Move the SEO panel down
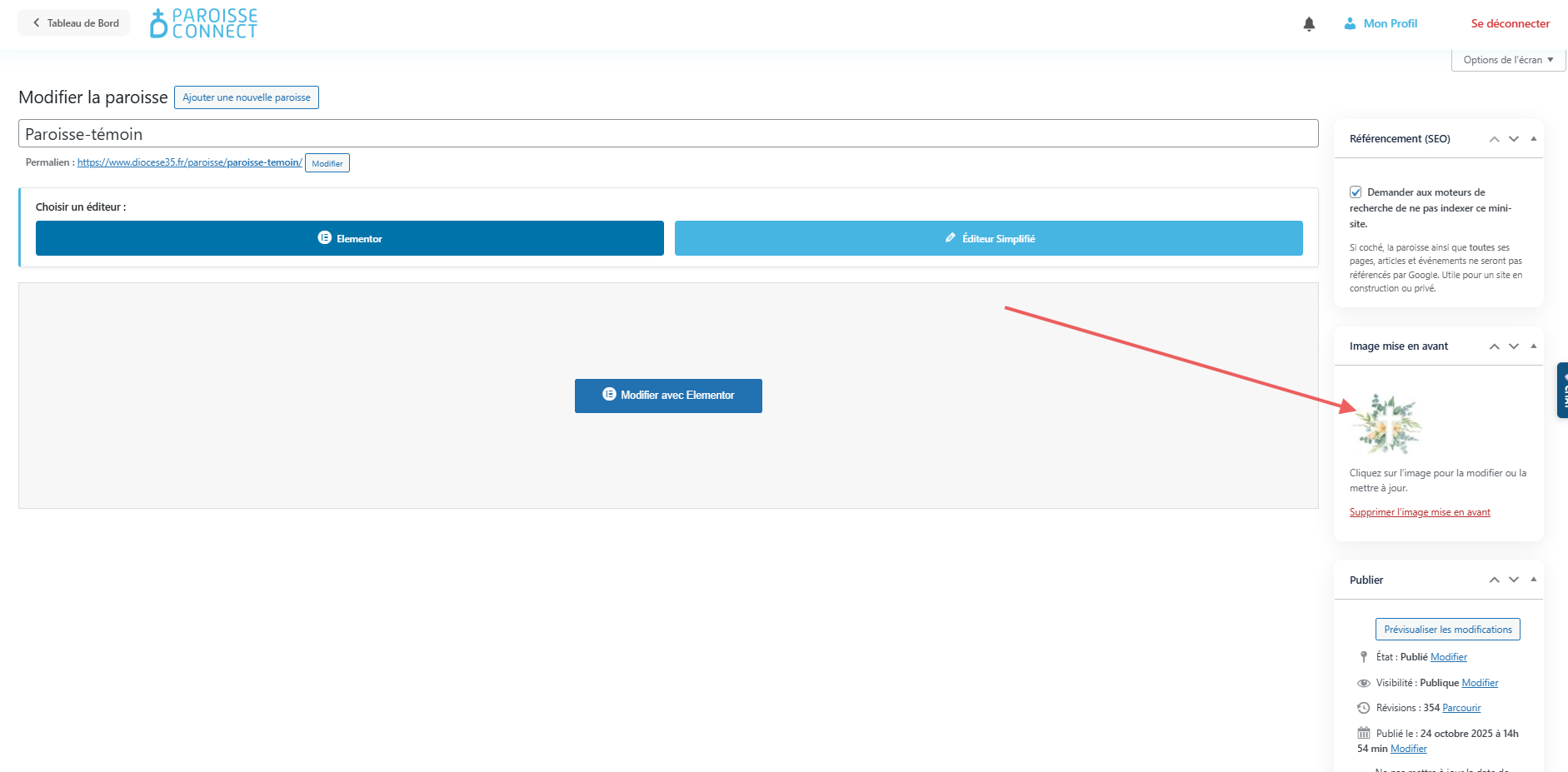 (1514, 139)
